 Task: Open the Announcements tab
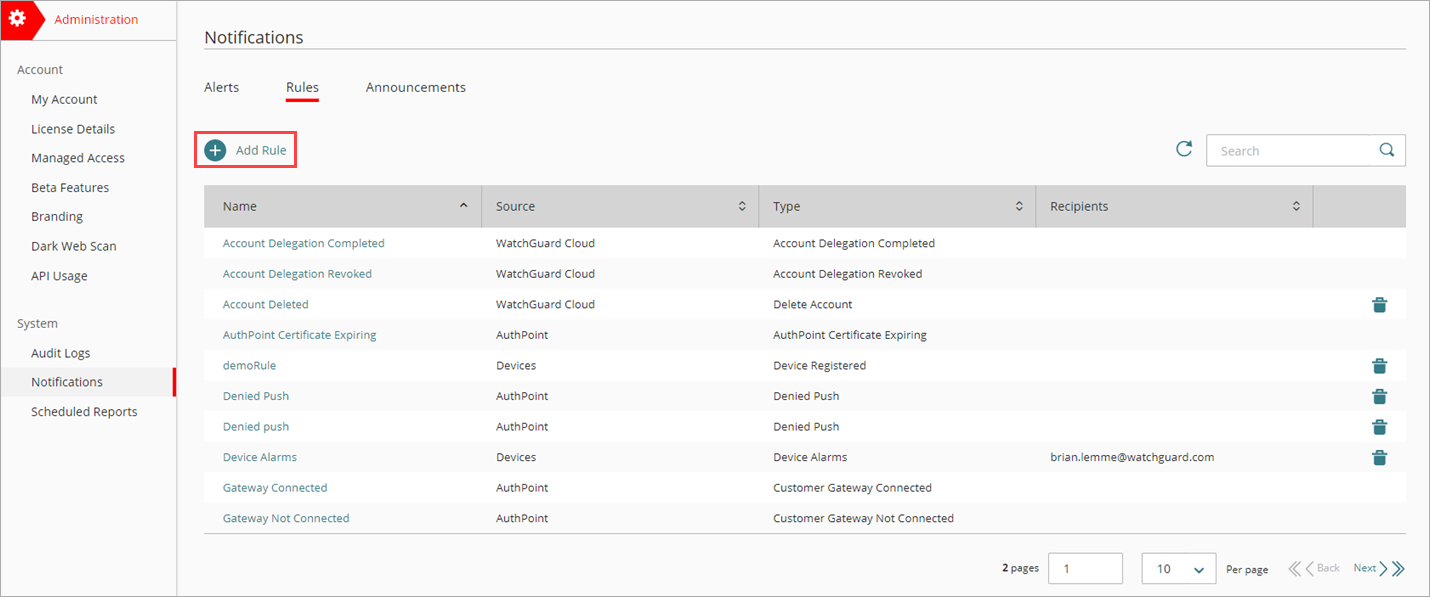pyautogui.click(x=415, y=87)
